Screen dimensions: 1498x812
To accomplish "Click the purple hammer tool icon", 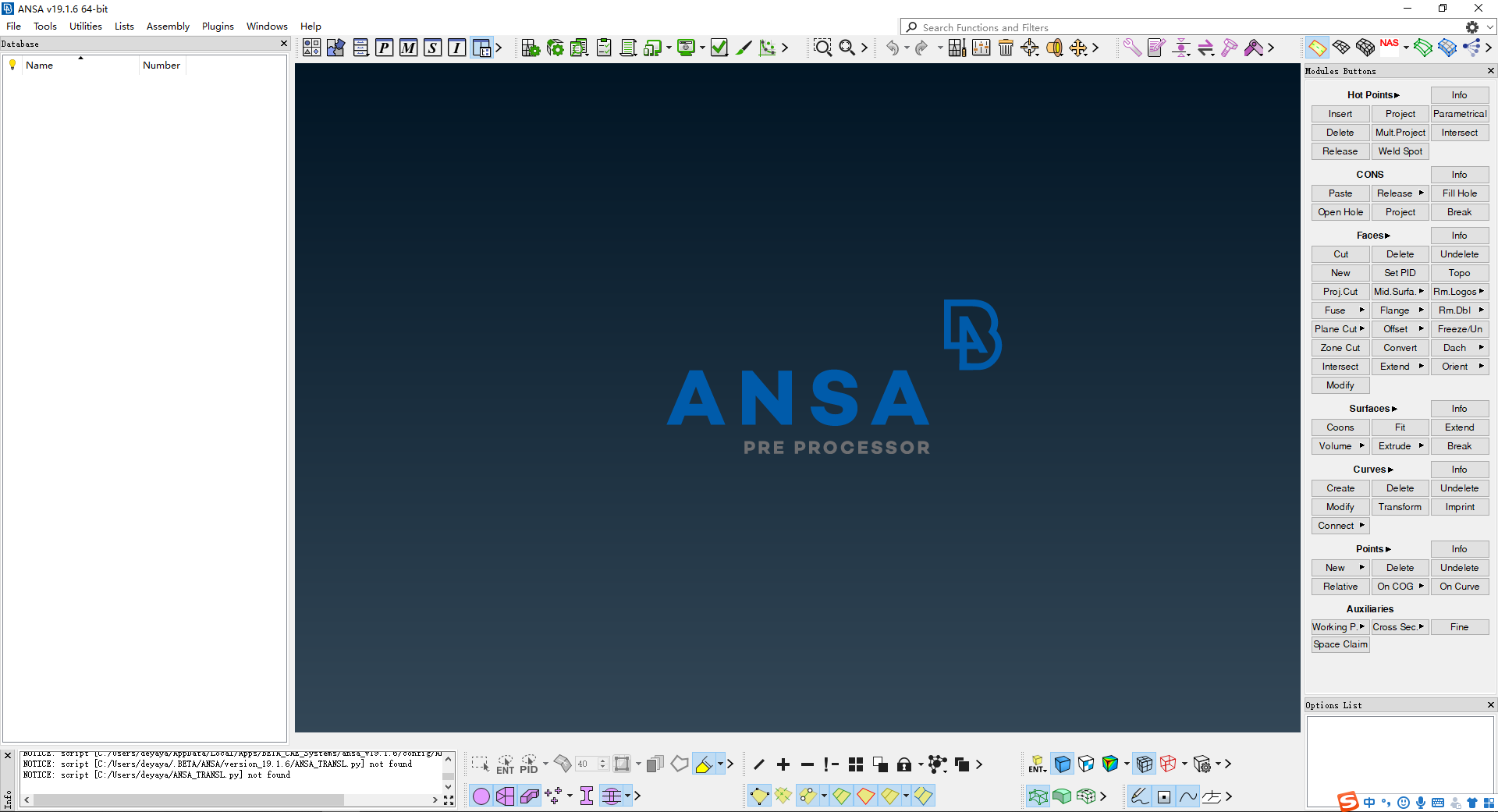I will pyautogui.click(x=1229, y=47).
